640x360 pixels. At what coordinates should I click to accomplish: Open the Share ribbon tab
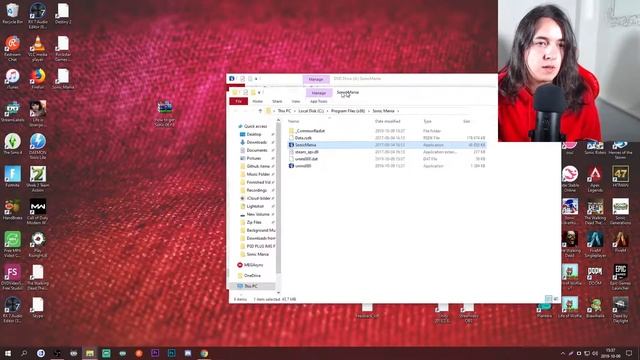[277, 101]
